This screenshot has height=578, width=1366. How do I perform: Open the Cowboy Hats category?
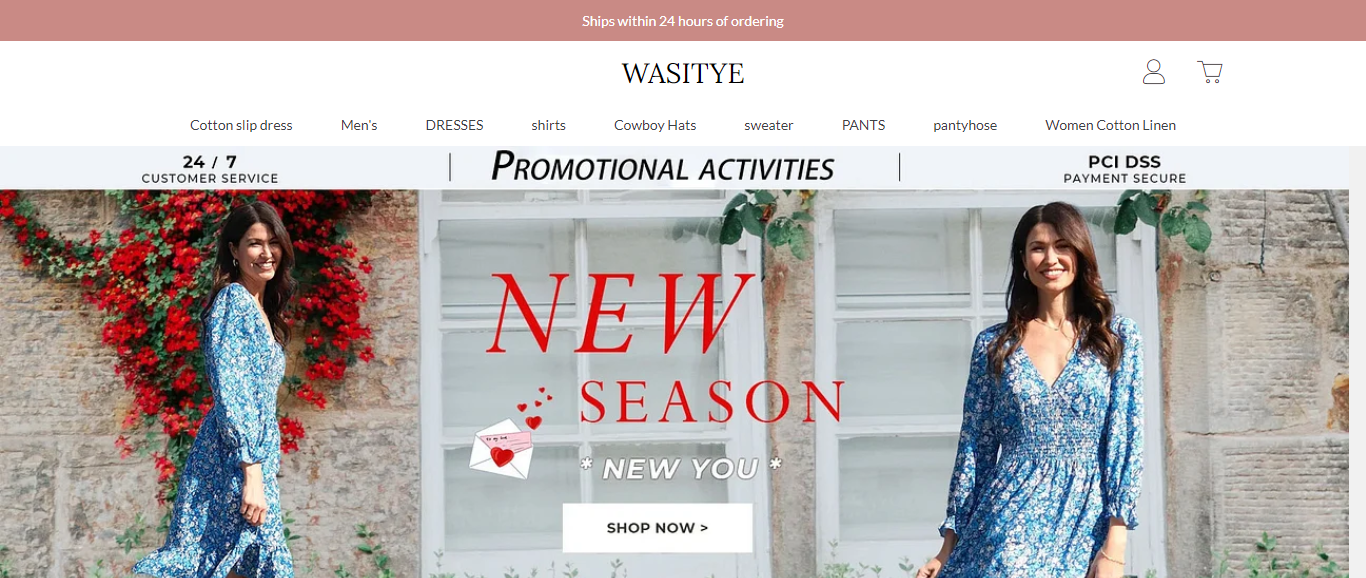coord(655,125)
